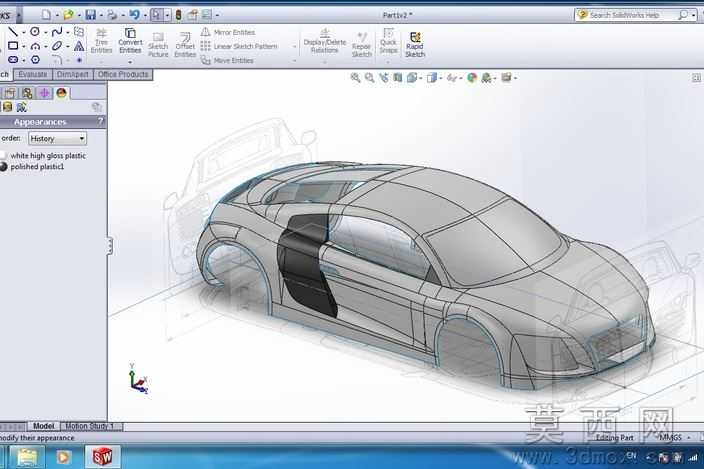
Task: Select the Slot sketch tool
Action: pyautogui.click(x=13, y=59)
